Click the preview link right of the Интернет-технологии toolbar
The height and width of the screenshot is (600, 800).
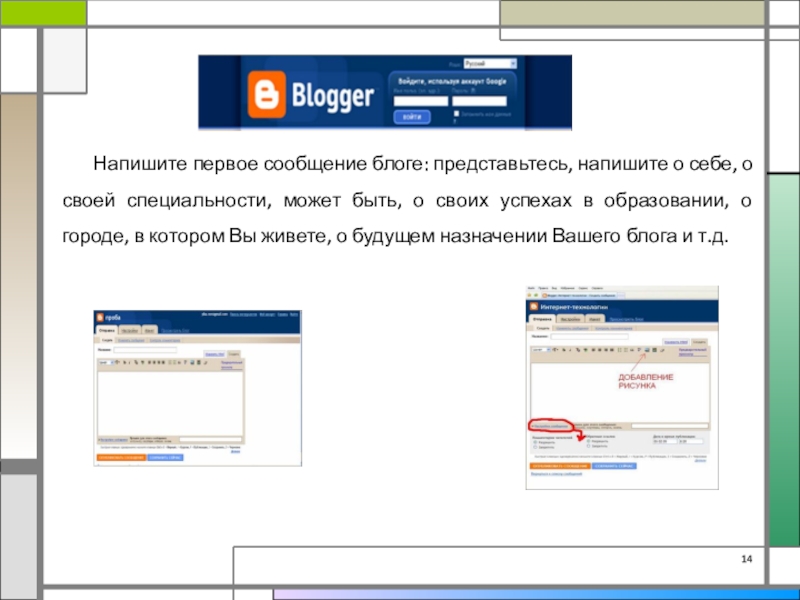tap(693, 352)
